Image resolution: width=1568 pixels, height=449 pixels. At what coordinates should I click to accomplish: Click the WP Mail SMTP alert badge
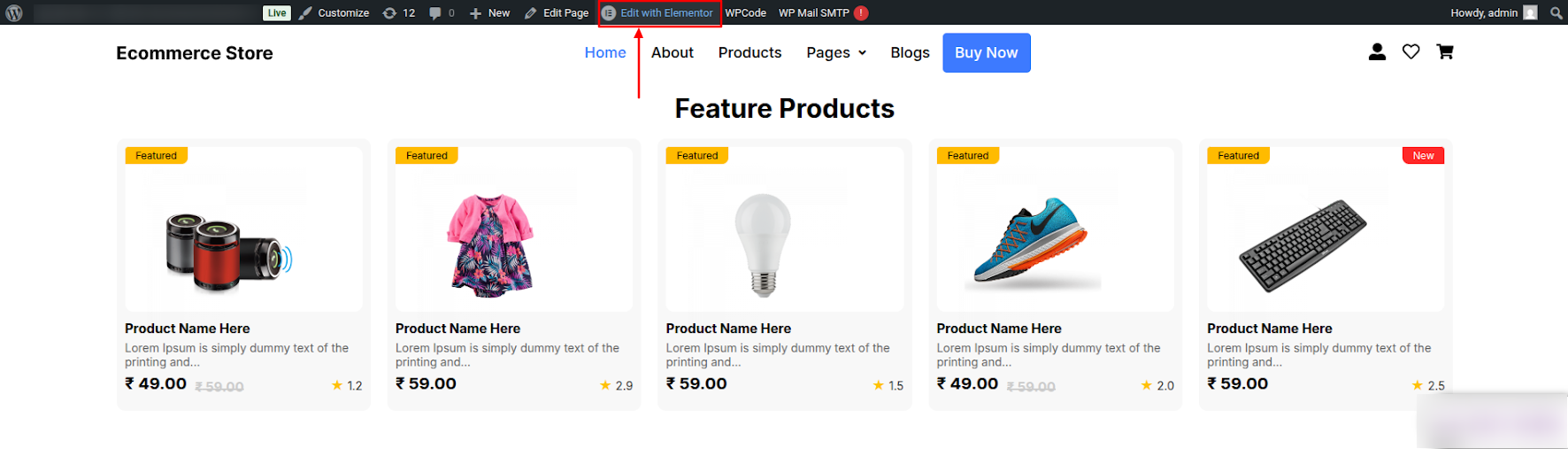861,13
